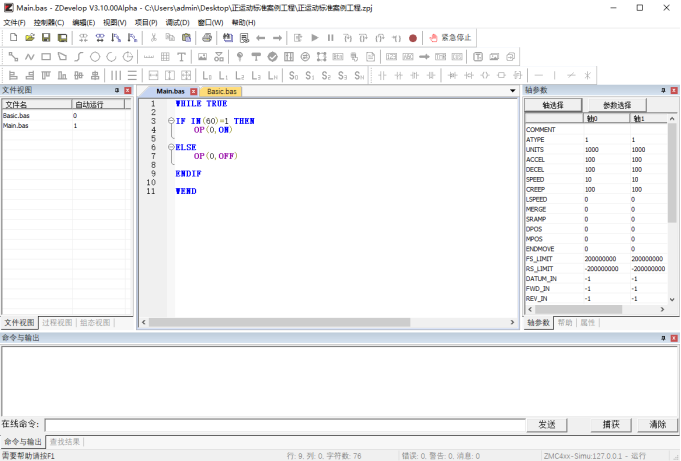681x461 pixels.
Task: Click the navigate forward arrow icon
Action: 277,38
